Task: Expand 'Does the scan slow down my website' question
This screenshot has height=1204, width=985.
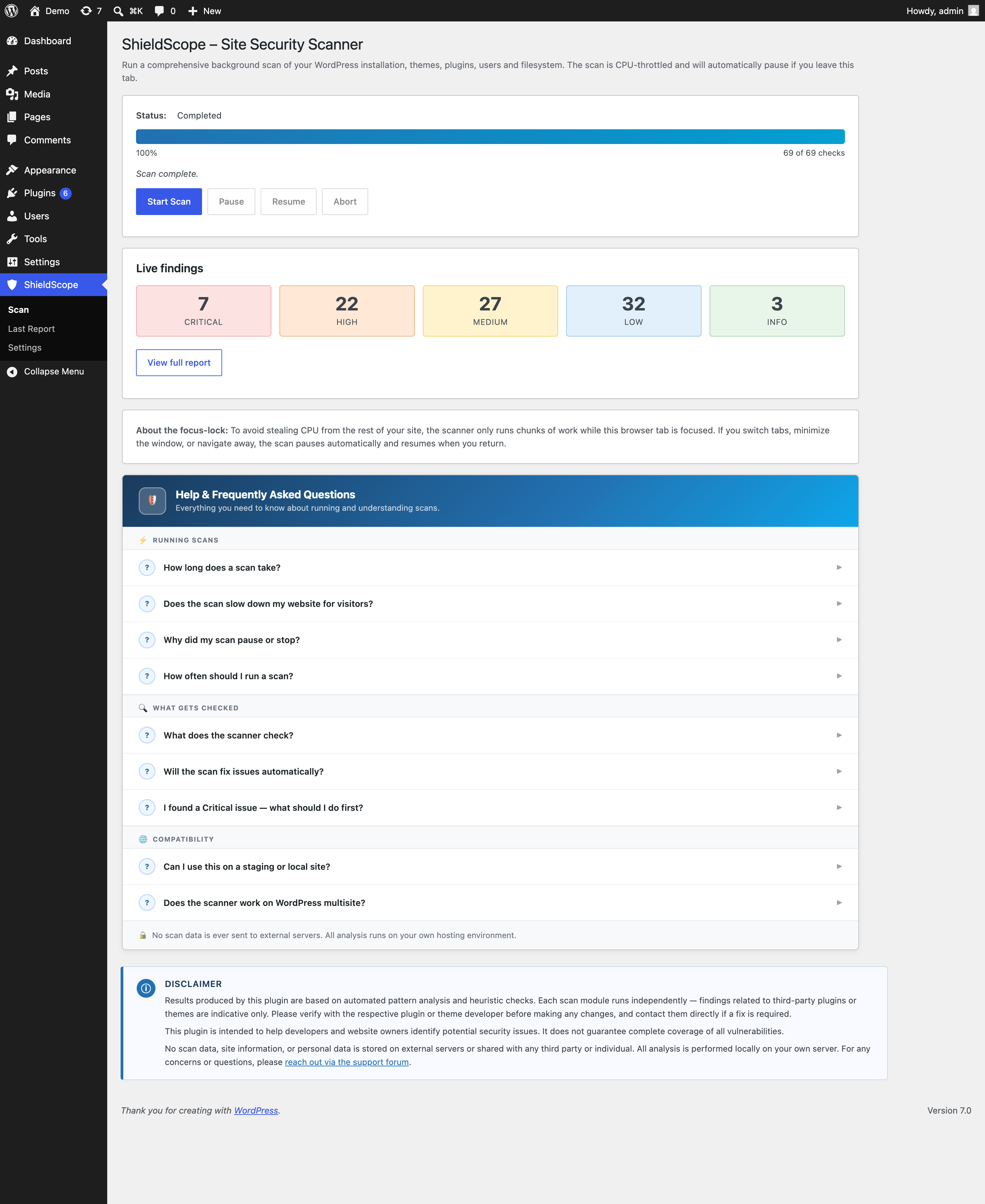Action: click(x=490, y=604)
